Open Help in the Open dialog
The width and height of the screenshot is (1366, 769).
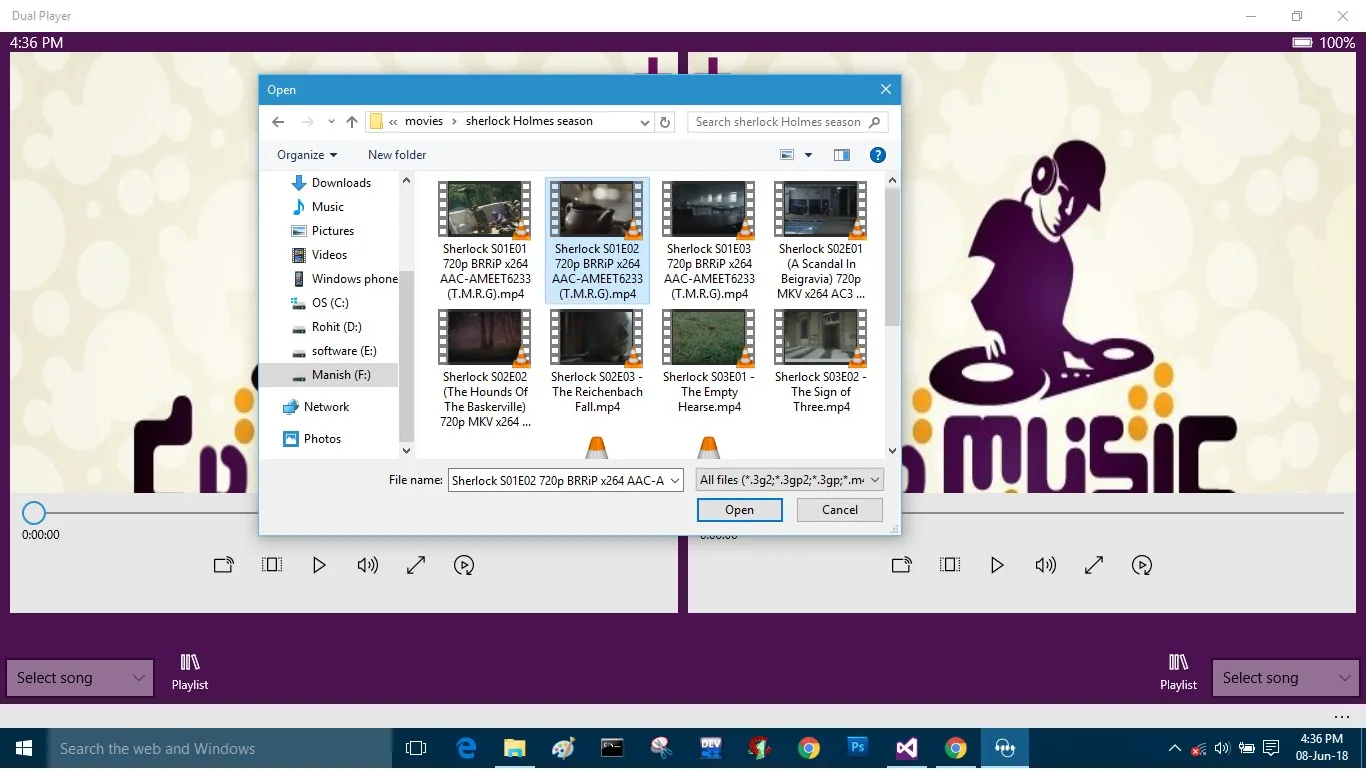click(x=878, y=155)
